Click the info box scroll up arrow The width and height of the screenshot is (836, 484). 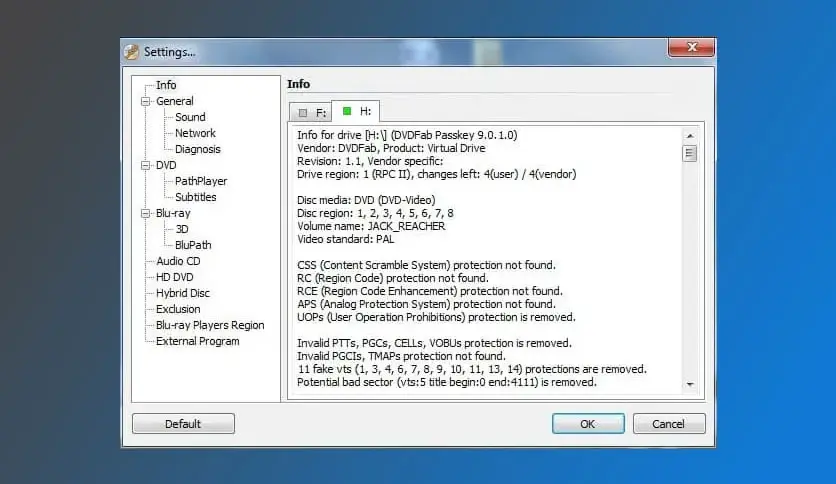(x=690, y=136)
